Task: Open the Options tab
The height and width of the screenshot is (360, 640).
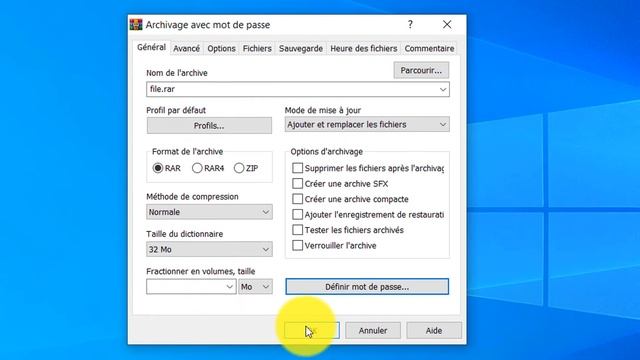Action: [x=221, y=49]
